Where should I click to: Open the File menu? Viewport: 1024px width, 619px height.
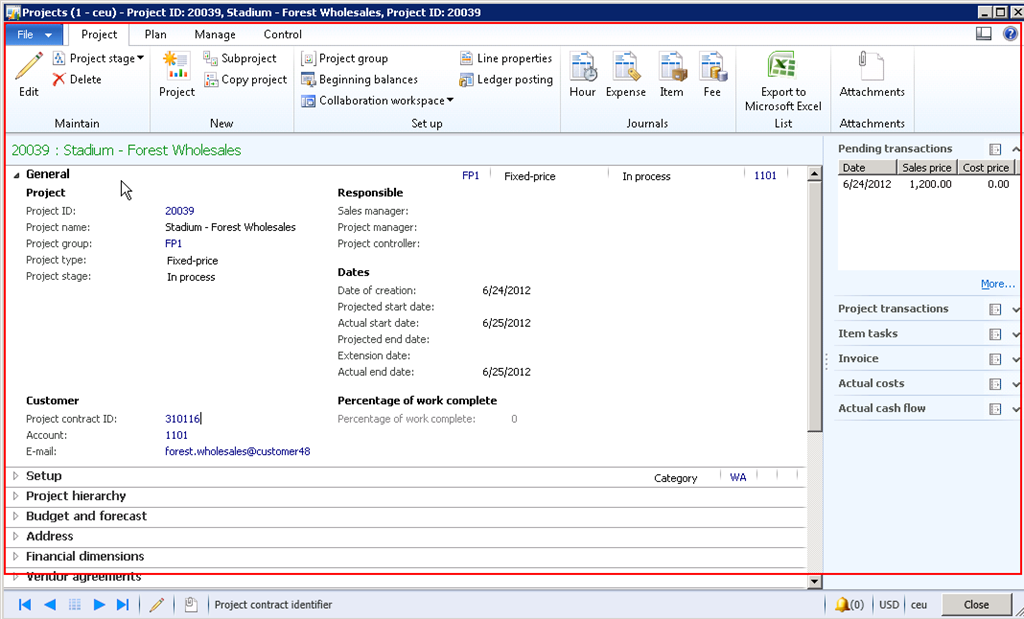[35, 34]
